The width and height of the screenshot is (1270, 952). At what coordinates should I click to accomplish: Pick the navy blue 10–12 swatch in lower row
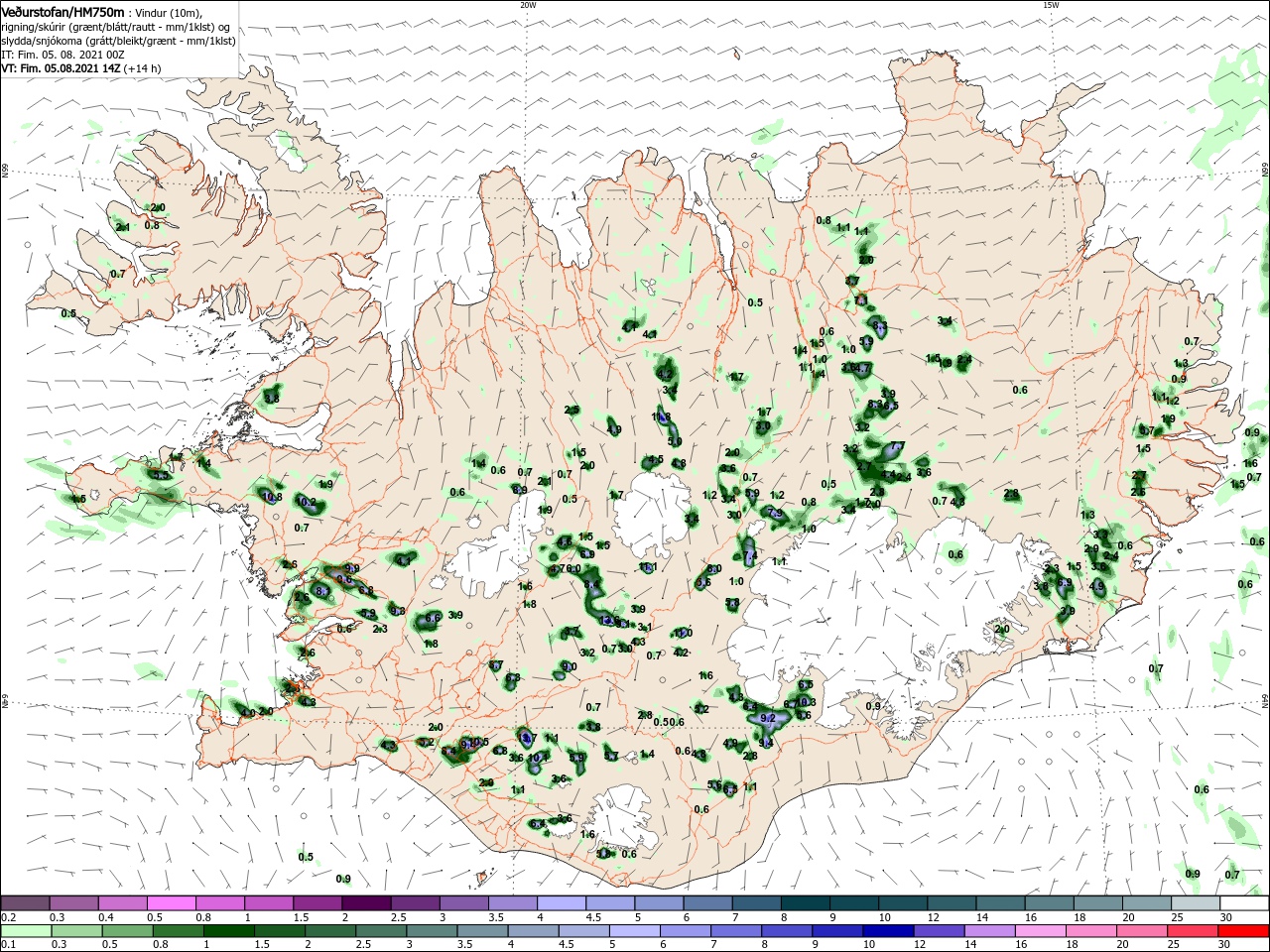(x=888, y=931)
